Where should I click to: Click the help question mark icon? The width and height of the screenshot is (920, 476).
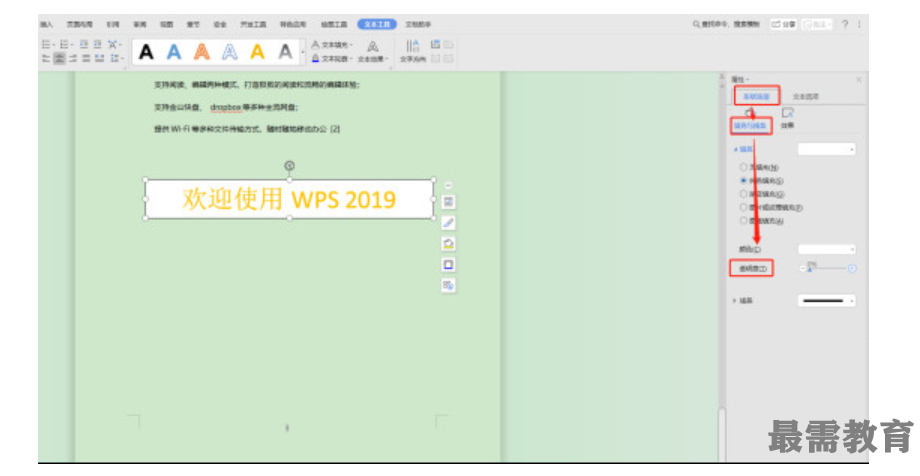click(845, 24)
